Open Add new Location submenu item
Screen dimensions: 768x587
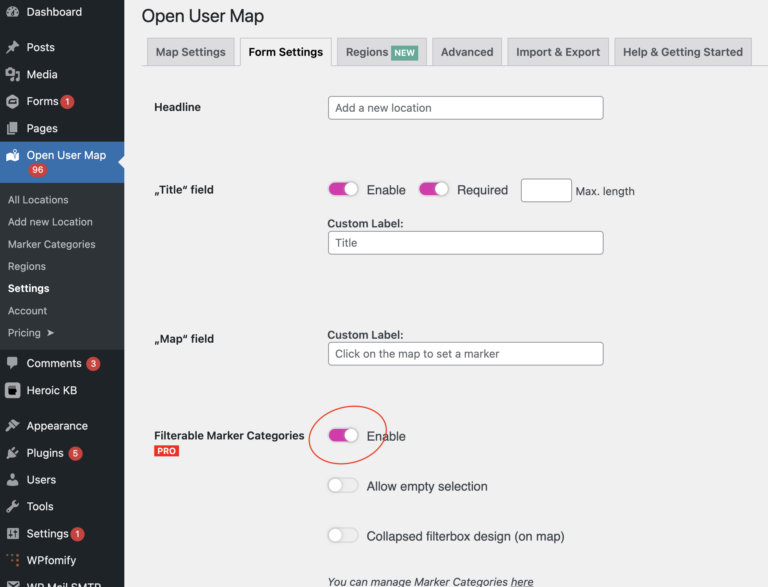click(50, 222)
